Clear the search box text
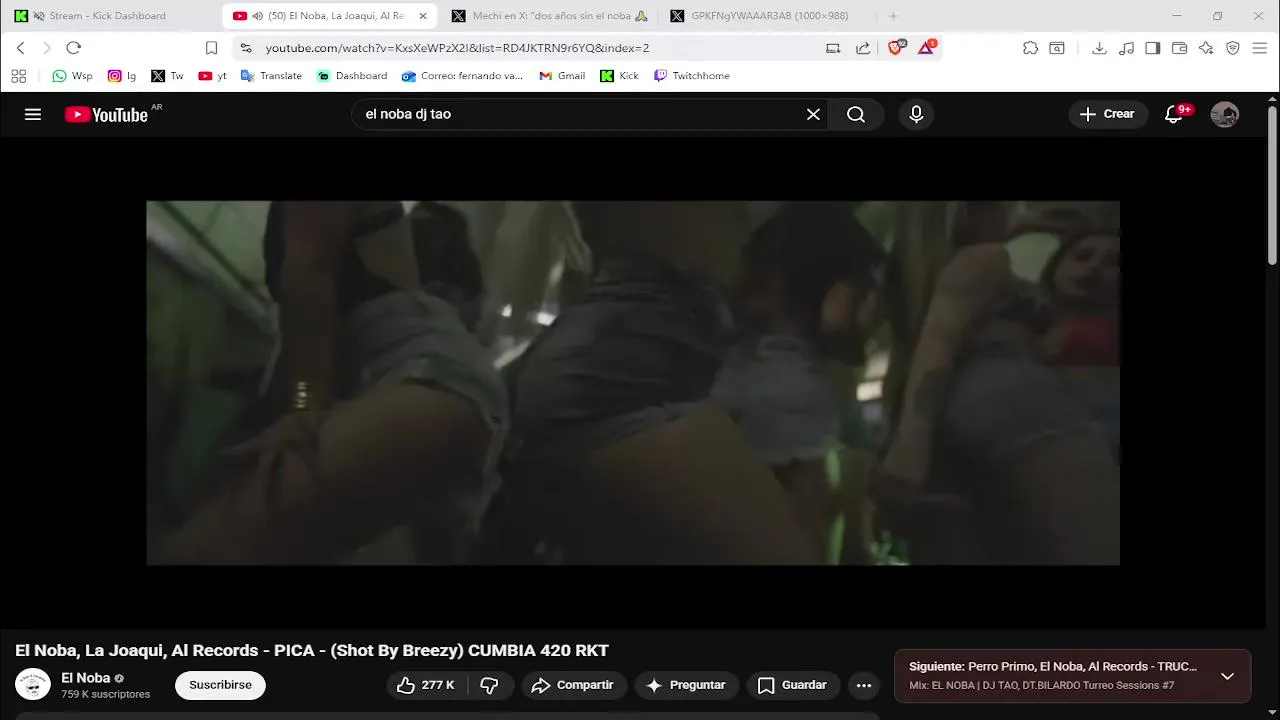The height and width of the screenshot is (720, 1280). pyautogui.click(x=813, y=114)
